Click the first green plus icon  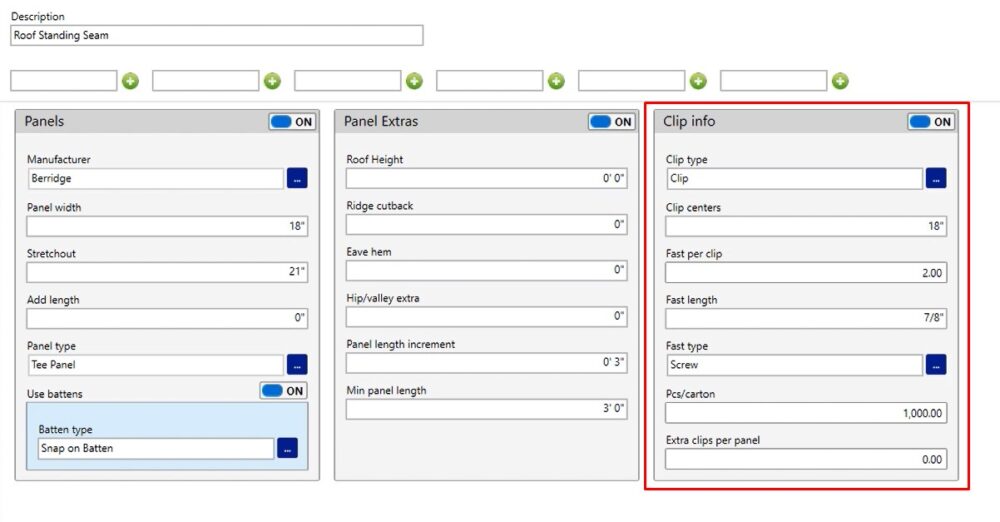point(130,81)
